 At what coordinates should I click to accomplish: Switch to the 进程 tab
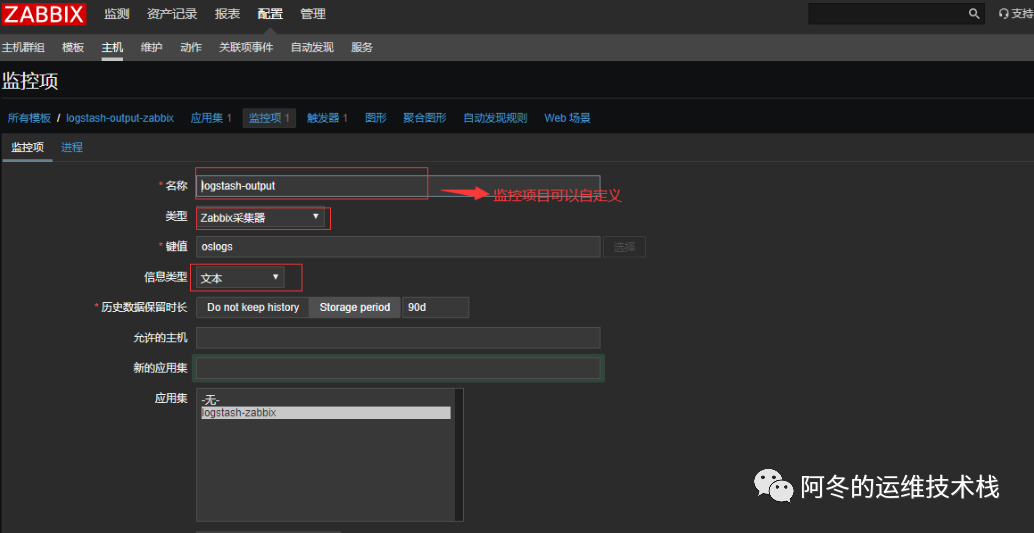coord(72,147)
